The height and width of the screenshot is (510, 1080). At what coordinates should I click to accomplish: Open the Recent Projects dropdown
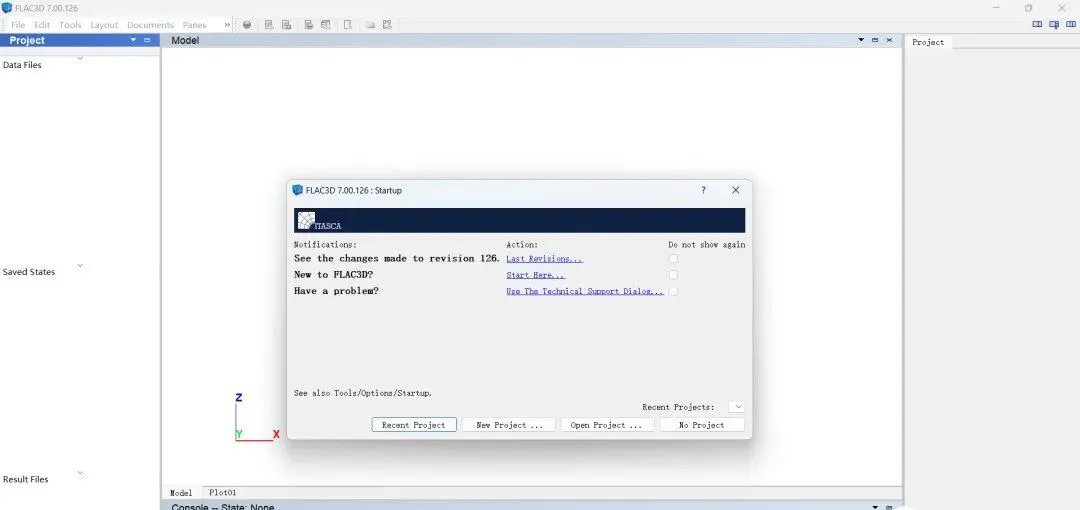(x=736, y=407)
